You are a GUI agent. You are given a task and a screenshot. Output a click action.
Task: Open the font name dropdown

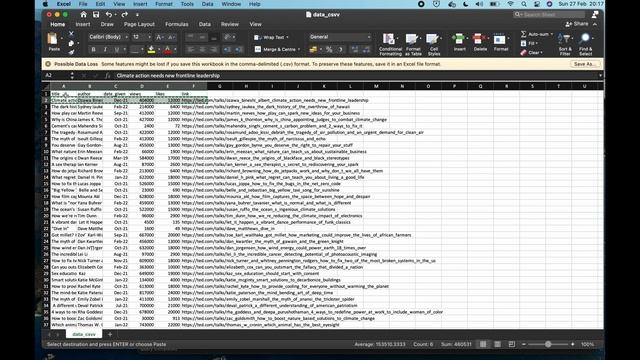(127, 37)
